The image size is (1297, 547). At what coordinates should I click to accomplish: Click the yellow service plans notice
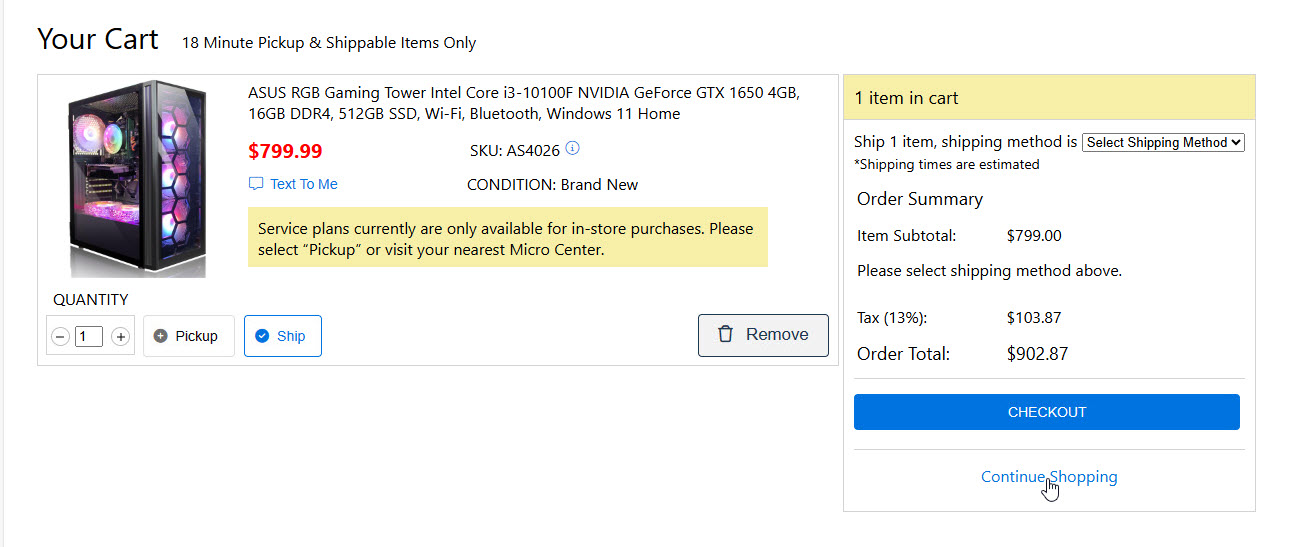507,238
